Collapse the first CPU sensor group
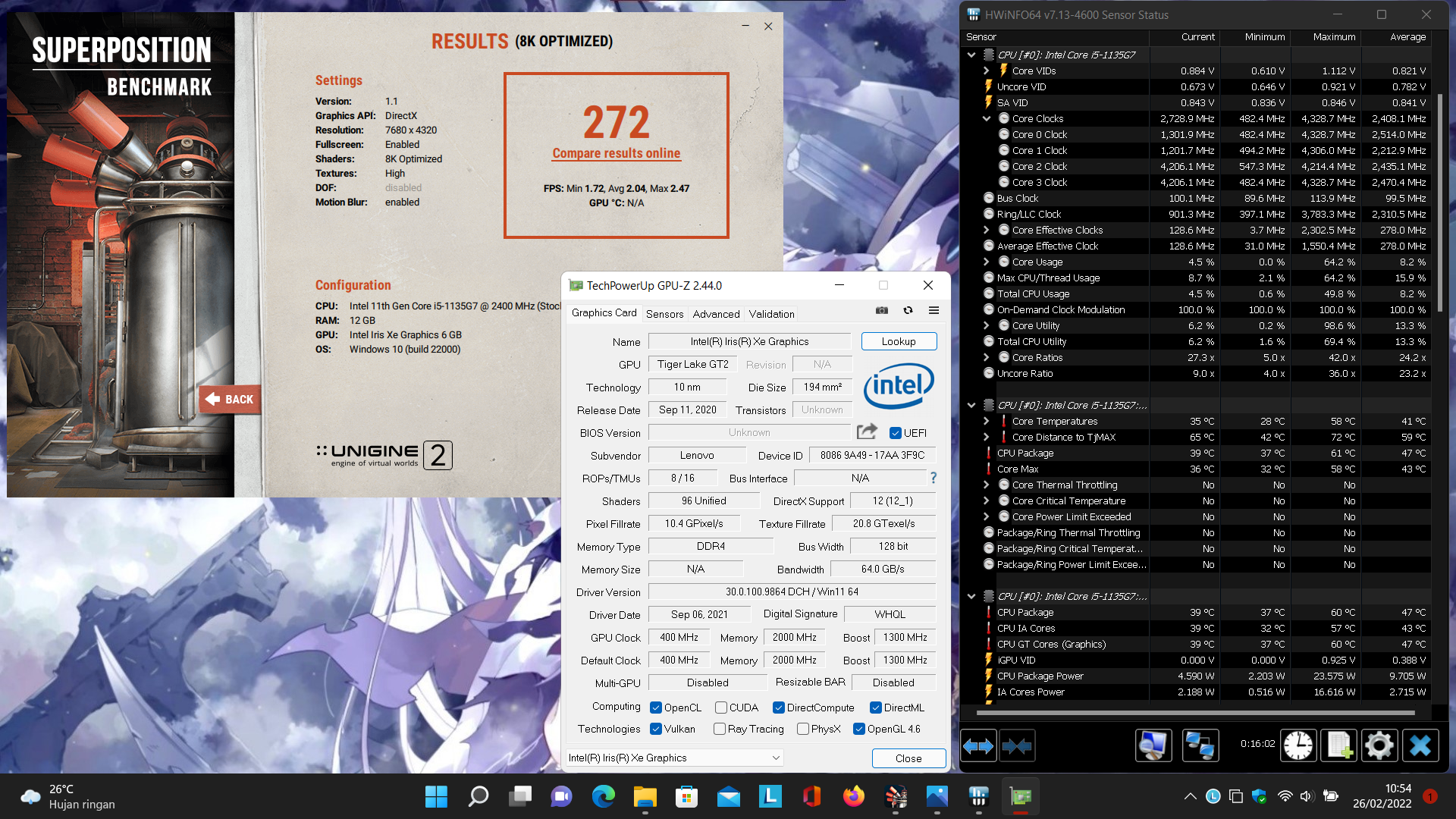 tap(971, 55)
